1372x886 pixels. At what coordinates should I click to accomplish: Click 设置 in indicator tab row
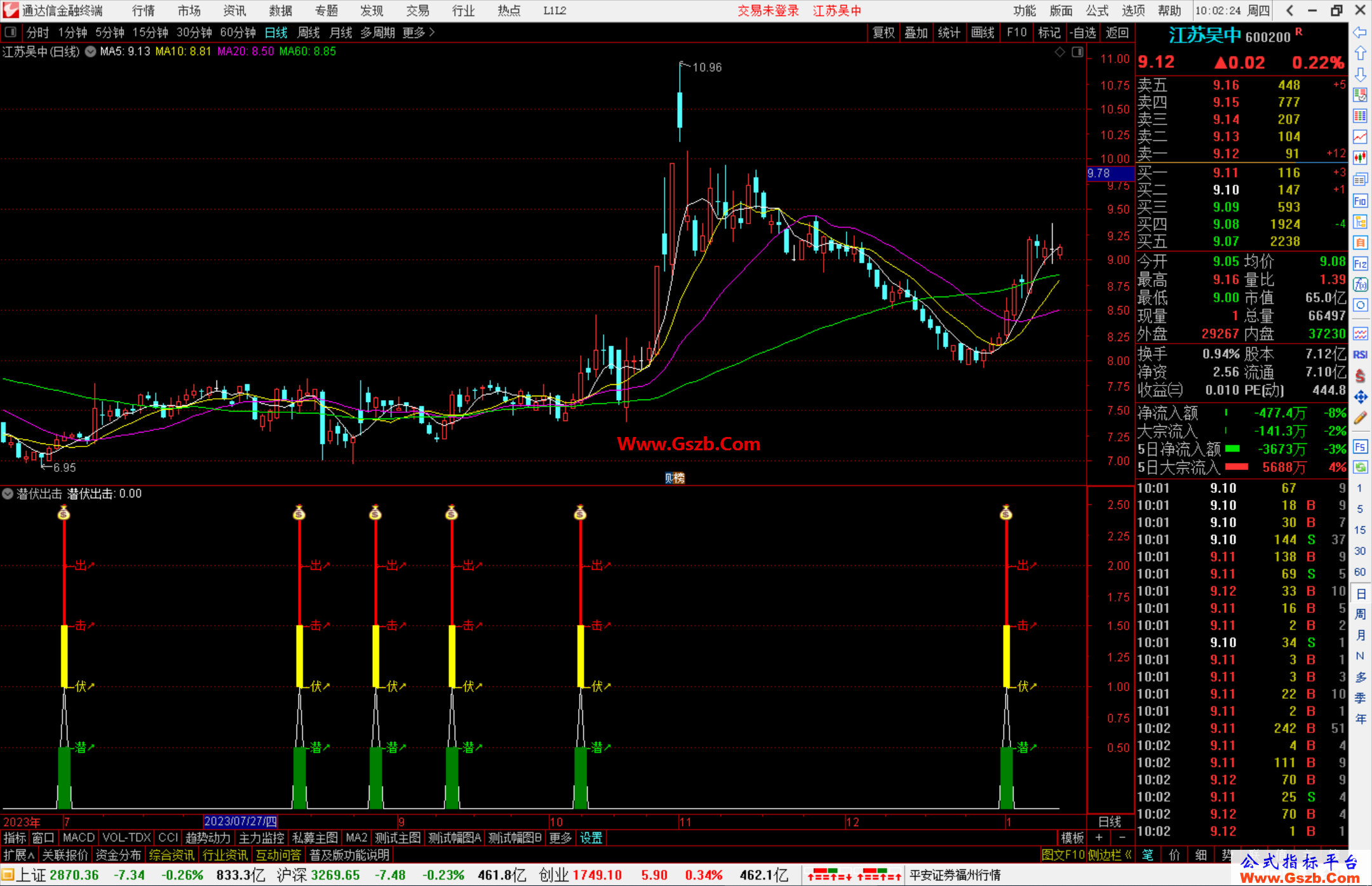591,838
